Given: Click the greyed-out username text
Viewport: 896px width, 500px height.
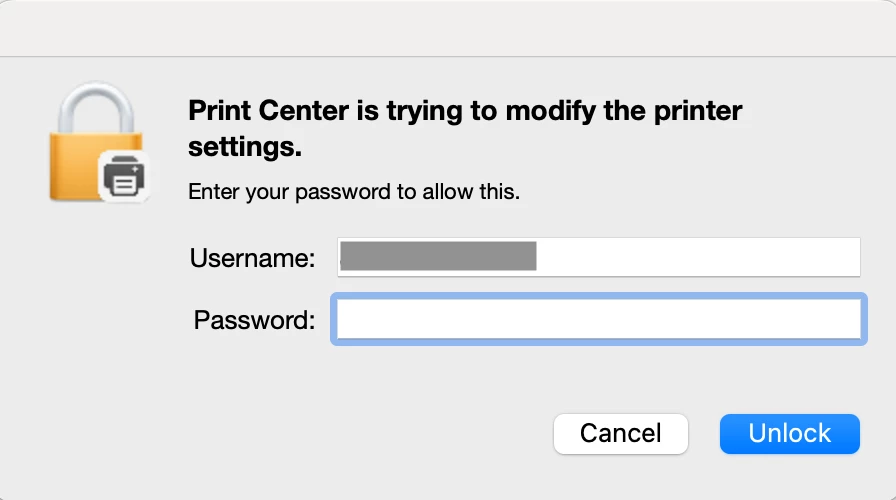Looking at the screenshot, I should coord(438,256).
